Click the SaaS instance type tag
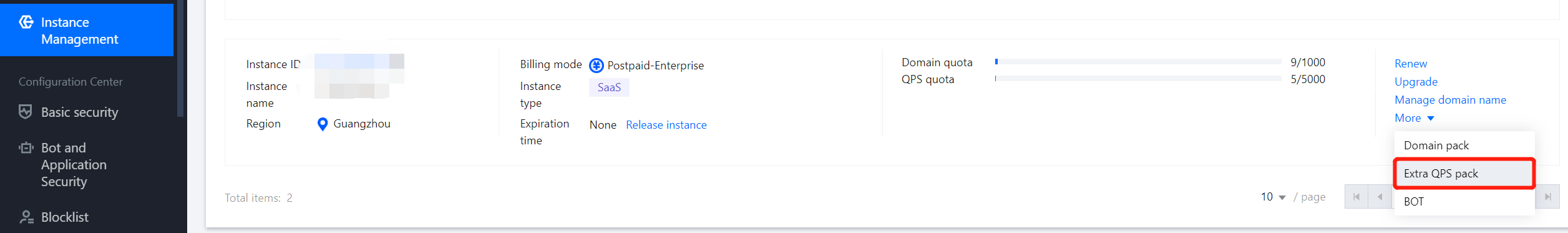 pos(609,87)
